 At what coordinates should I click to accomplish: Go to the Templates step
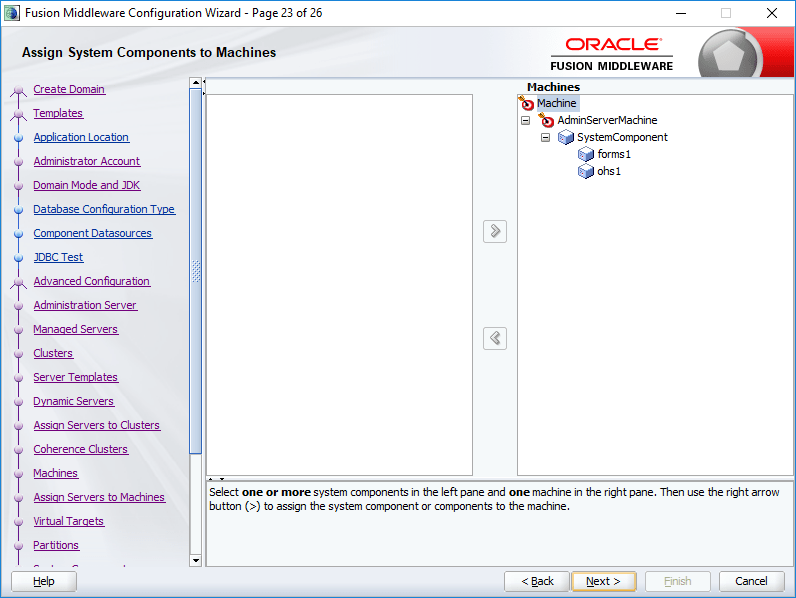point(58,113)
